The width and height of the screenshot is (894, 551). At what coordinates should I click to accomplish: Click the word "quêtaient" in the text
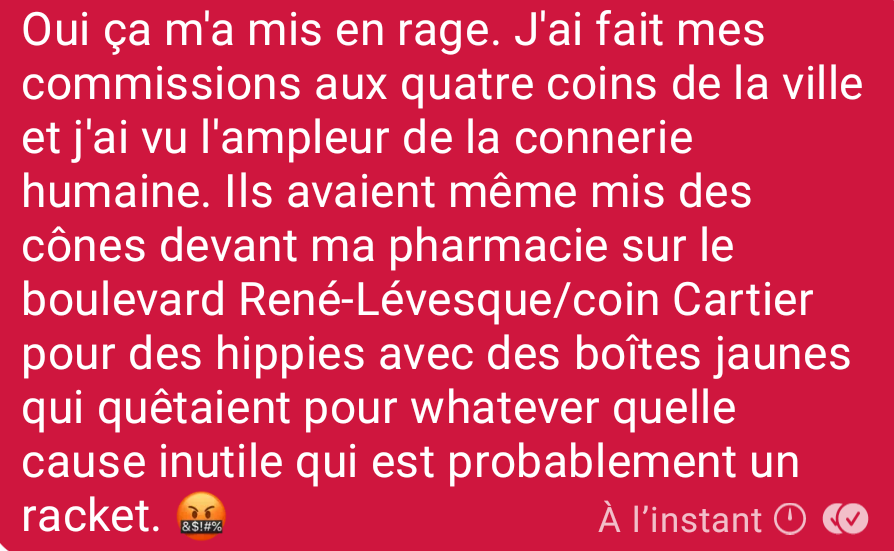click(x=194, y=408)
